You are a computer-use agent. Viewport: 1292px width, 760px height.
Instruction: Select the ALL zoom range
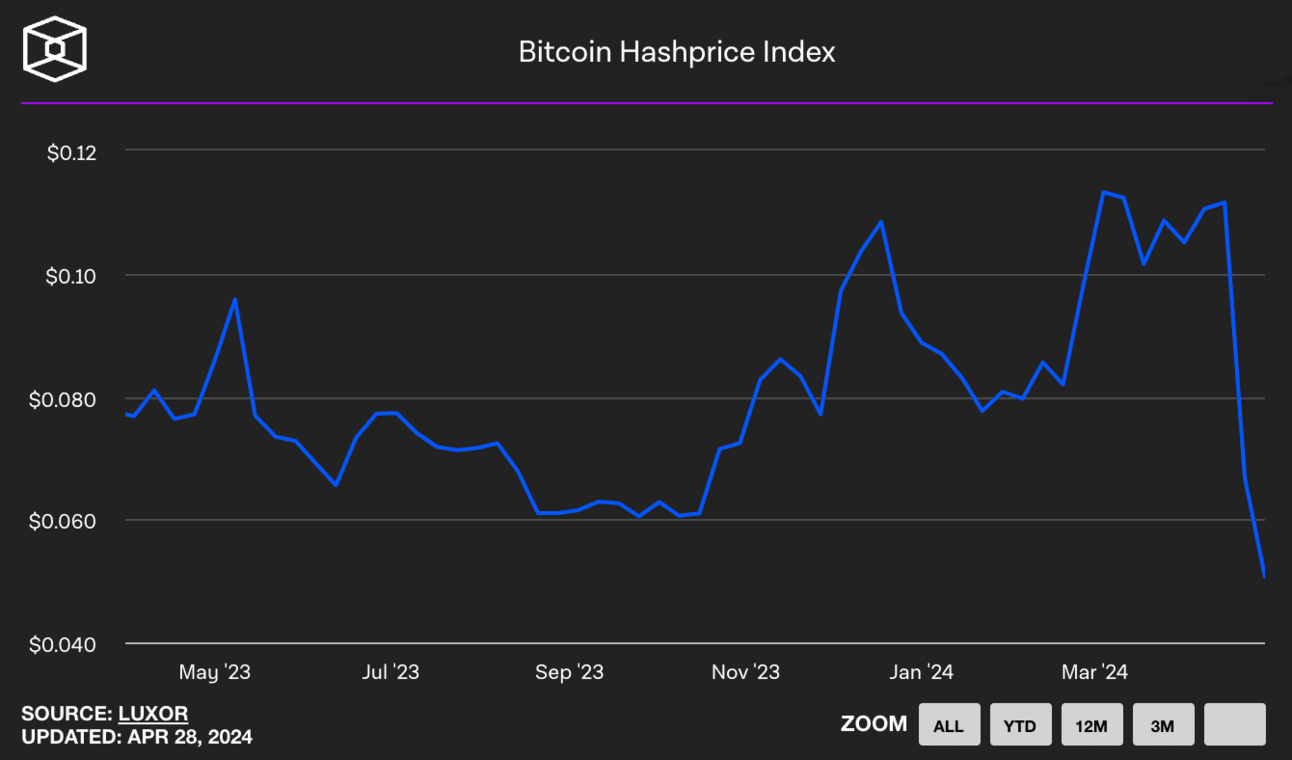(948, 724)
